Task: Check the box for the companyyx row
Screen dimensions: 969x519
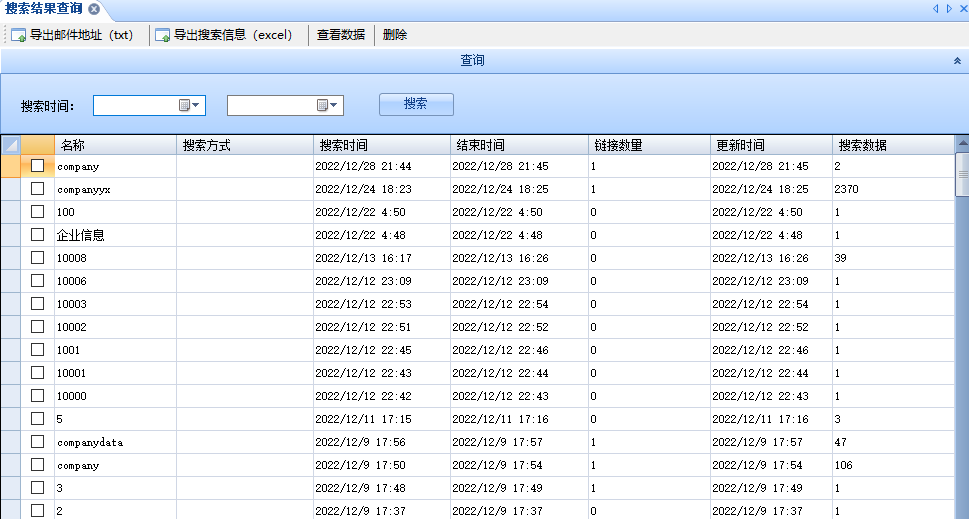Action: click(x=38, y=189)
